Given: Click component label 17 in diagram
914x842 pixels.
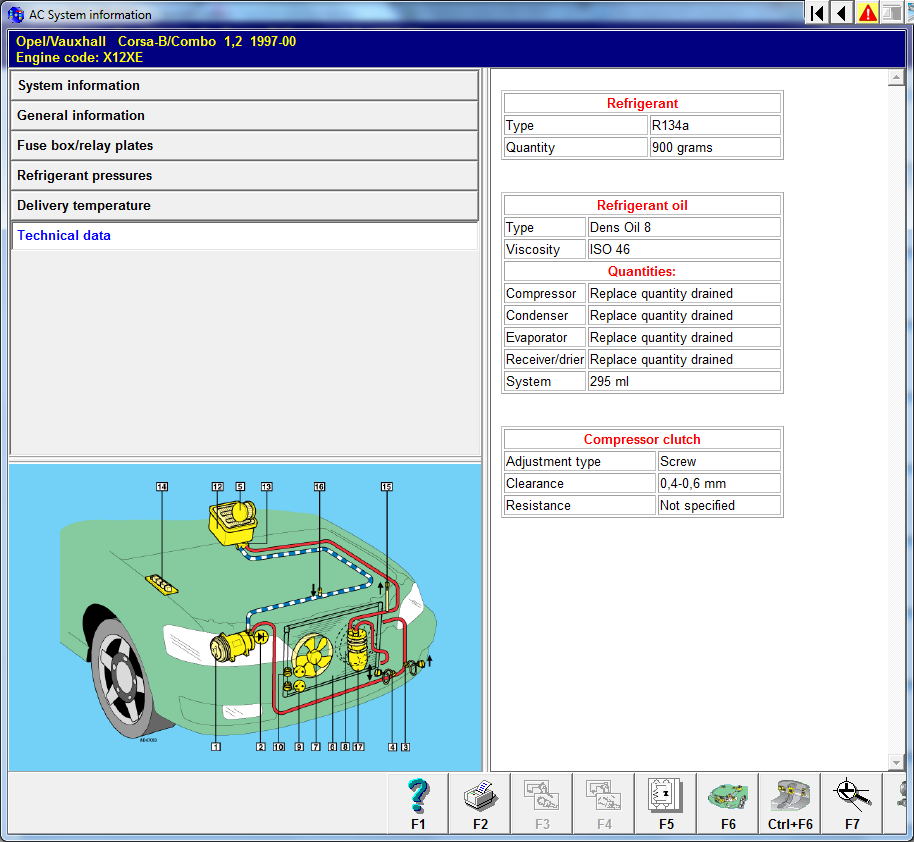Looking at the screenshot, I should pos(358,746).
